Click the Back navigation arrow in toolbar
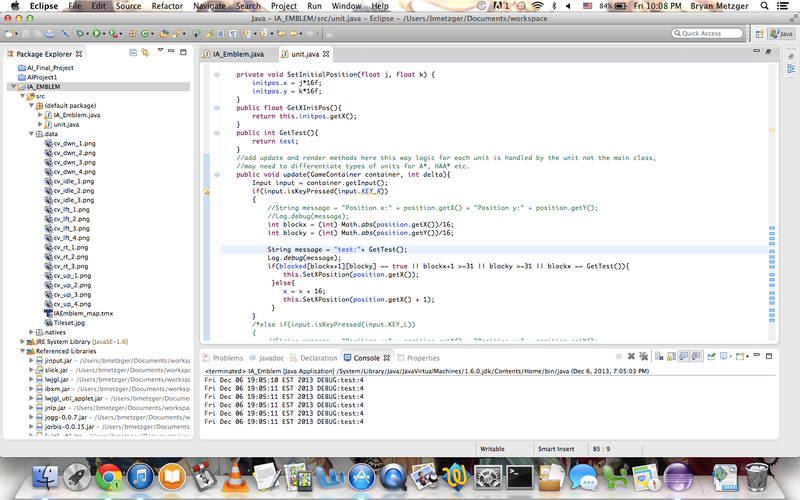Screen dimensions: 800x500 pos(293,34)
